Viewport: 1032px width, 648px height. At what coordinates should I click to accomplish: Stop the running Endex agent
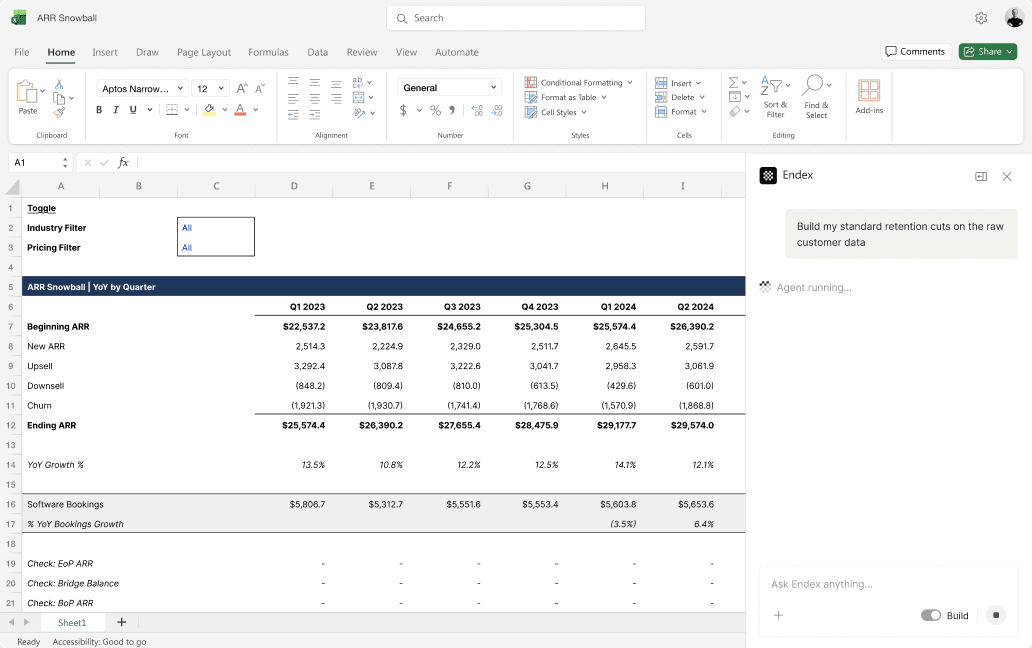pyautogui.click(x=996, y=615)
